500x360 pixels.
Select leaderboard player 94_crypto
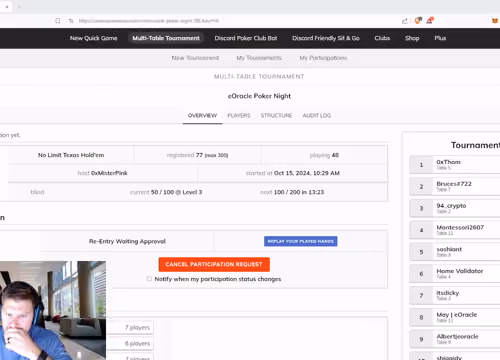(x=455, y=208)
